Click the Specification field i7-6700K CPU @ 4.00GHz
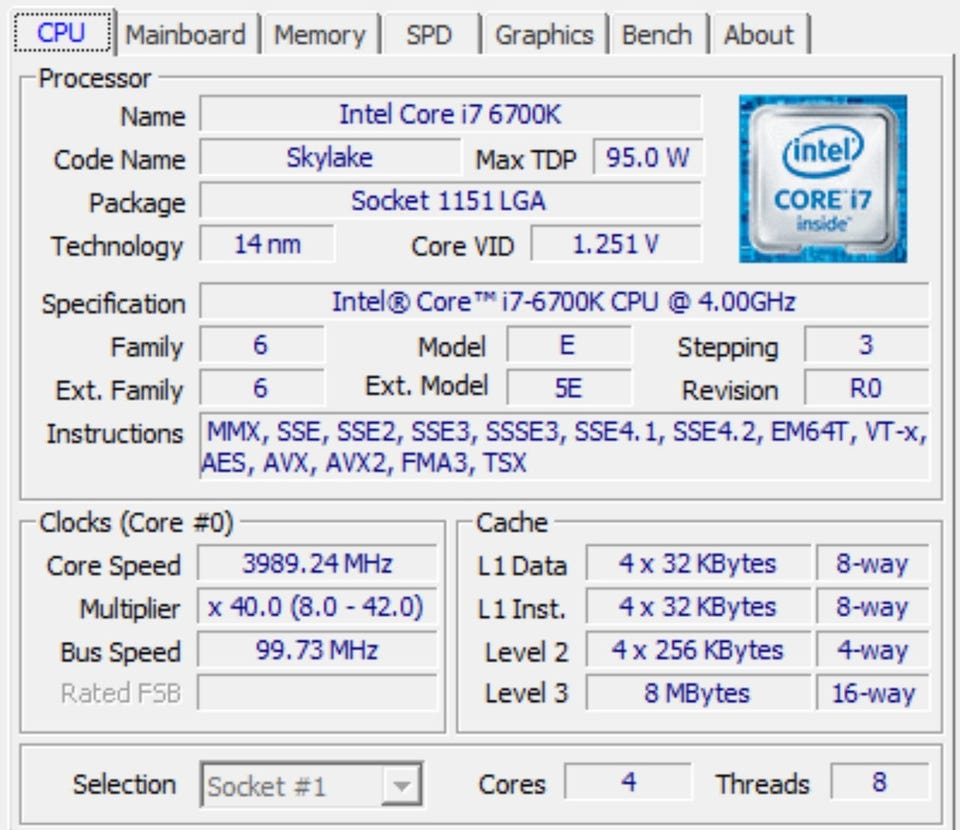This screenshot has height=830, width=960. point(564,301)
